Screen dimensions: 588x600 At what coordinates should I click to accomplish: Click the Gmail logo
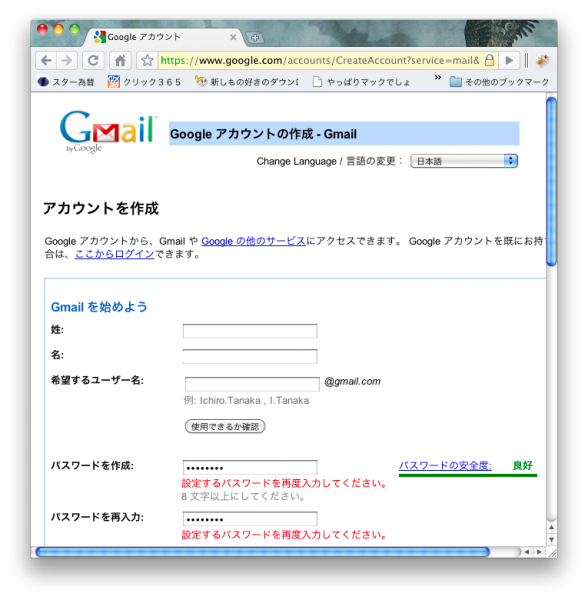pyautogui.click(x=108, y=131)
